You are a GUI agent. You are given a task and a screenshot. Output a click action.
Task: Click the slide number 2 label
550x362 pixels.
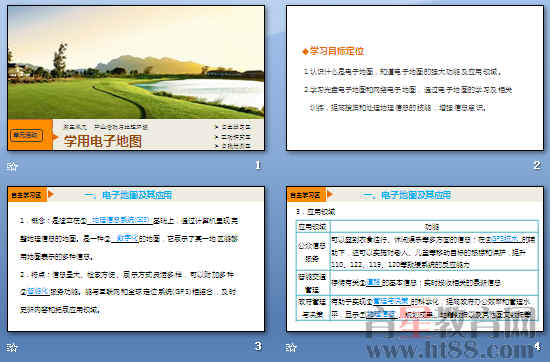(x=537, y=165)
